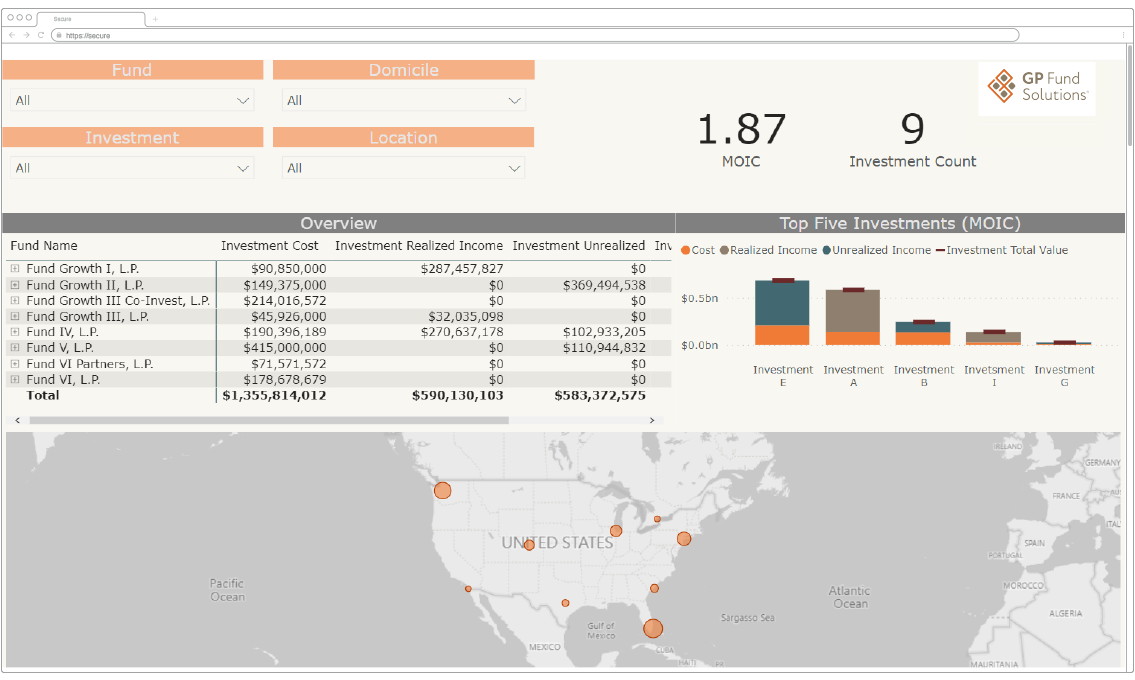Click the $287,457,827 realized income cell
The image size is (1135, 680).
(462, 269)
